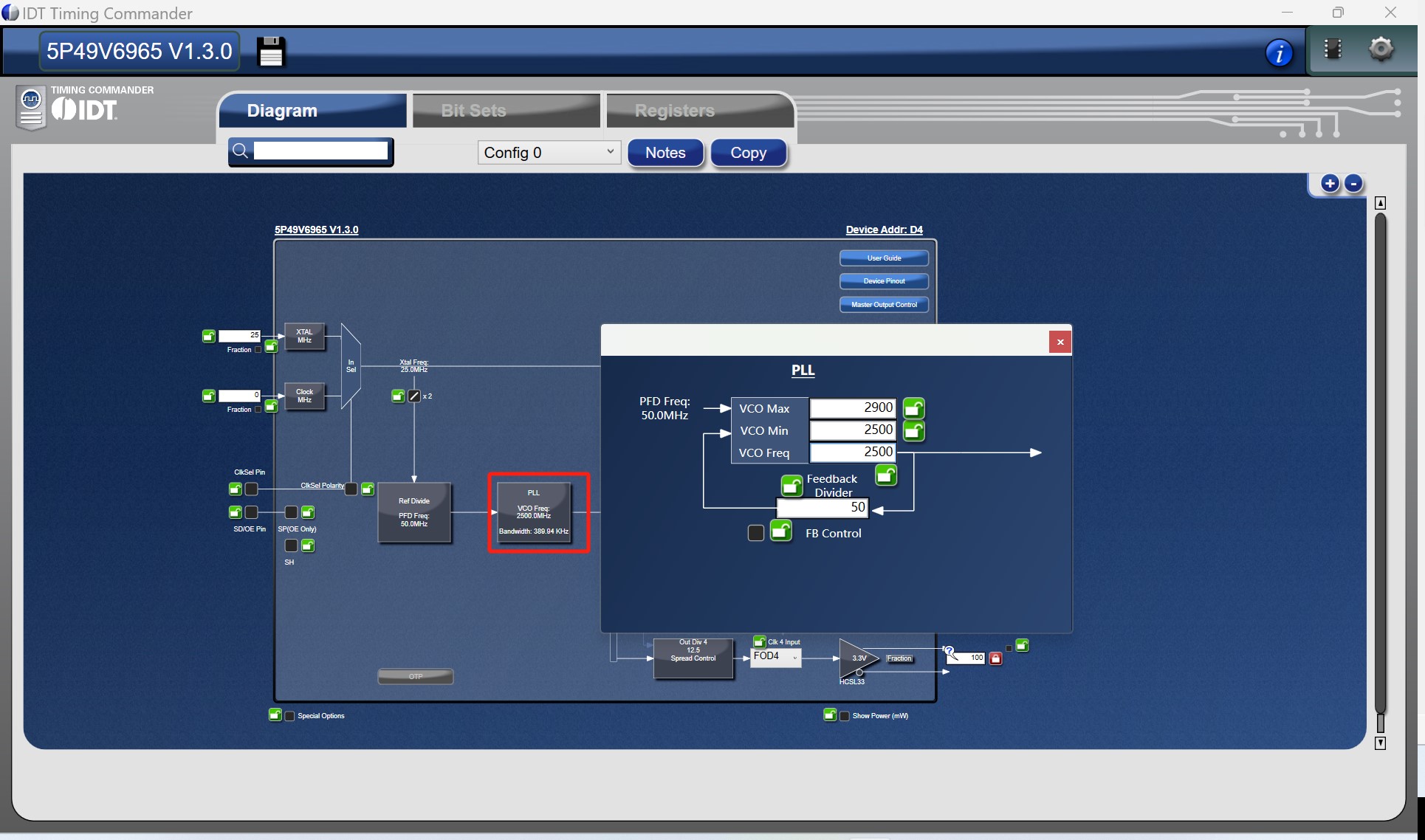The width and height of the screenshot is (1425, 840).
Task: Click the scroll down arrow of the diagram scrollbar
Action: [1380, 743]
